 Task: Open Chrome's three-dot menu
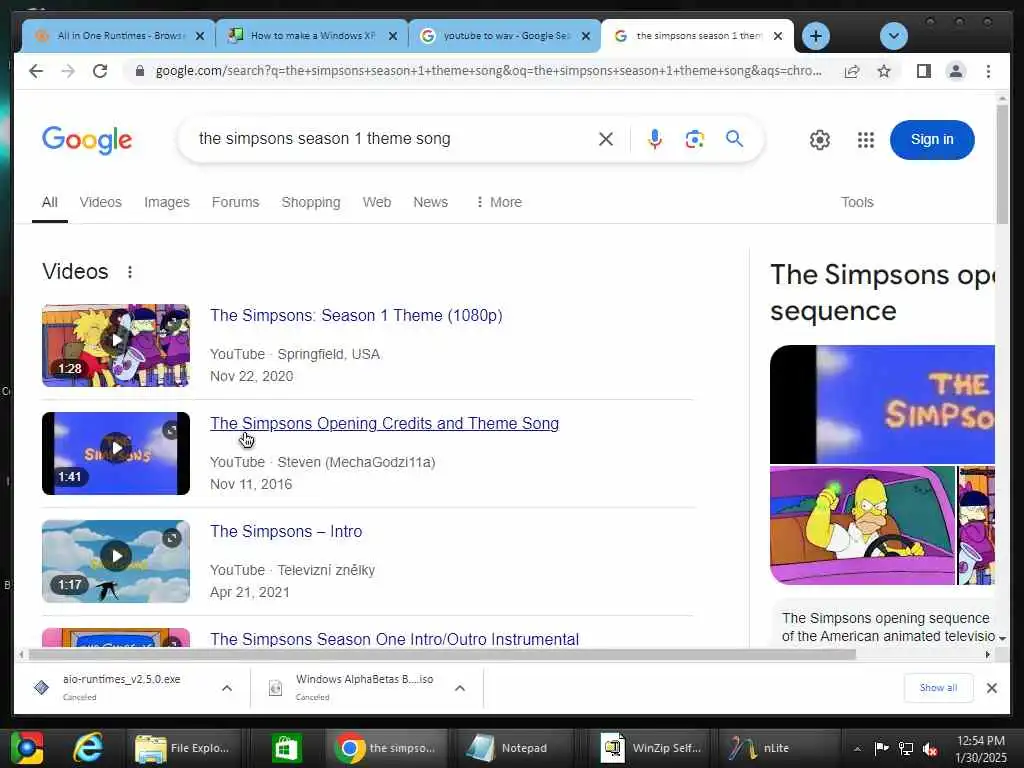pyautogui.click(x=988, y=71)
